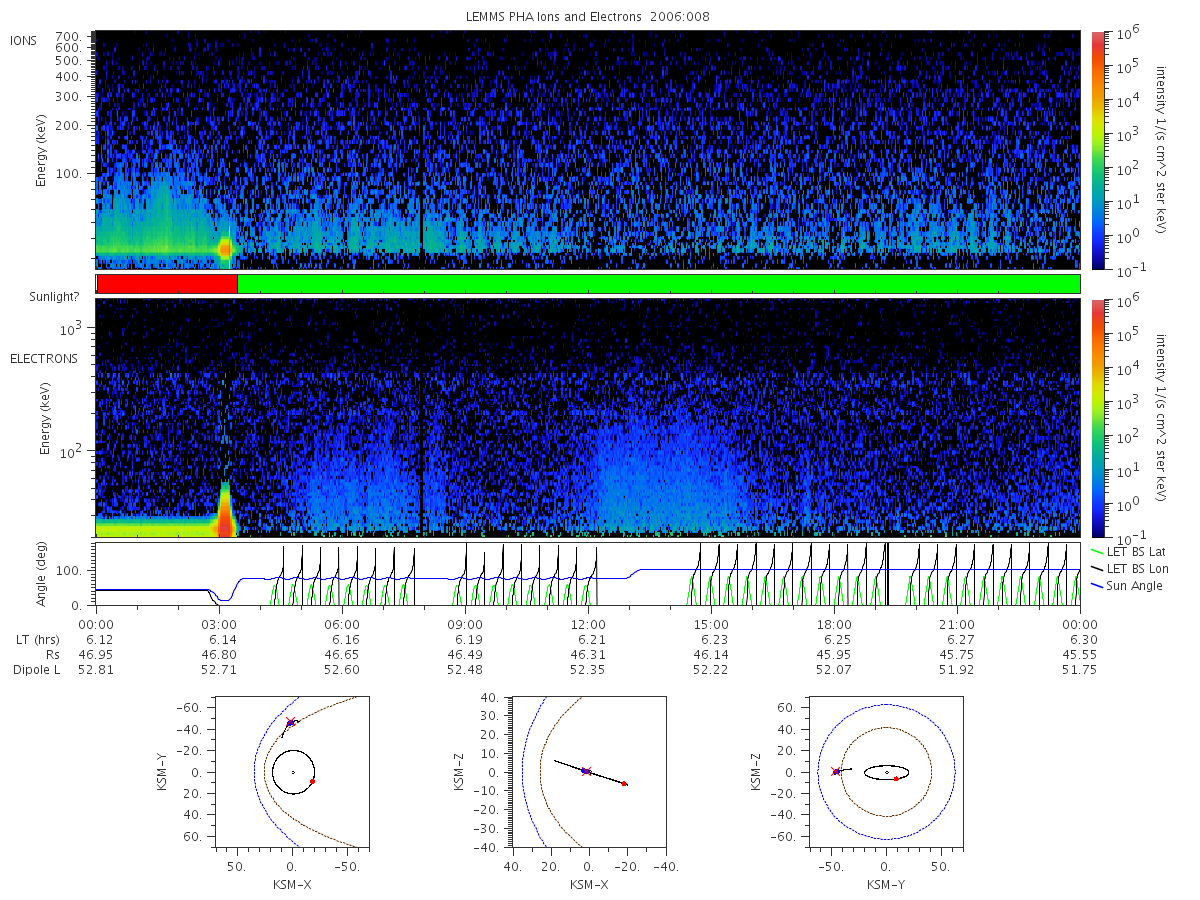1200x900 pixels.
Task: Select the LET BS Lon legend entry
Action: click(x=1128, y=568)
